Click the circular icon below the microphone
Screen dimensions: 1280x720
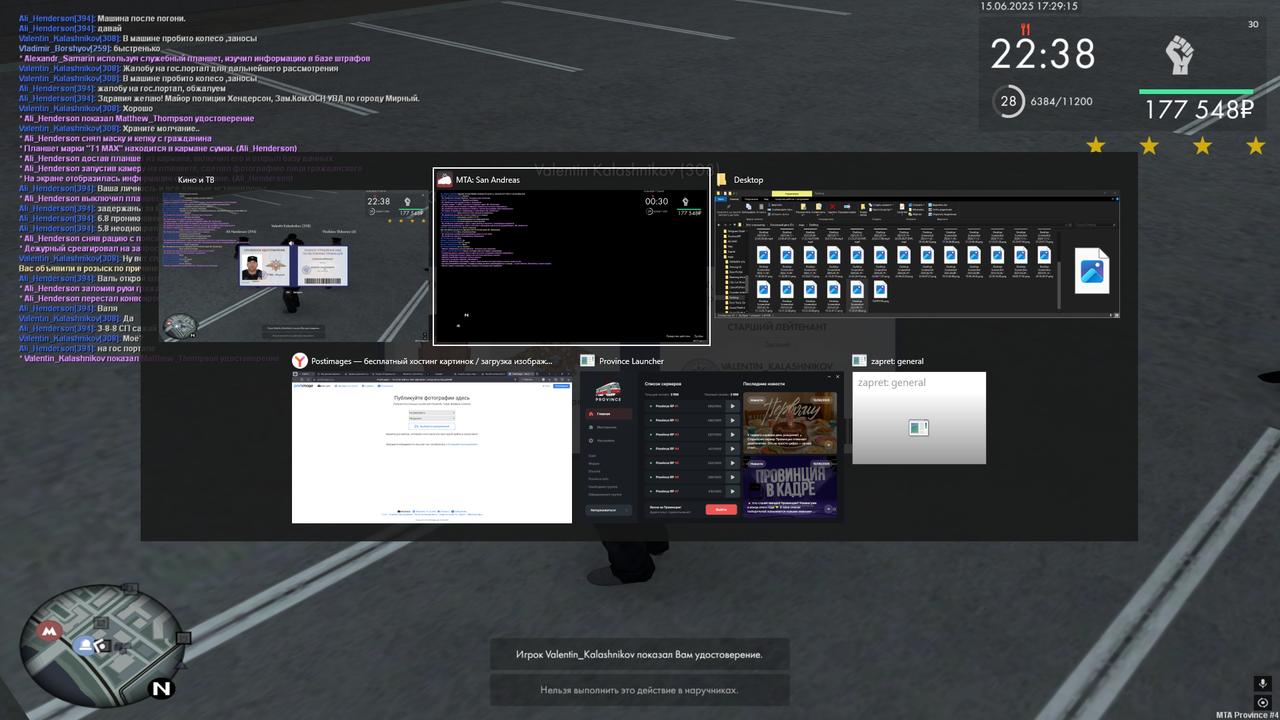tap(1263, 702)
